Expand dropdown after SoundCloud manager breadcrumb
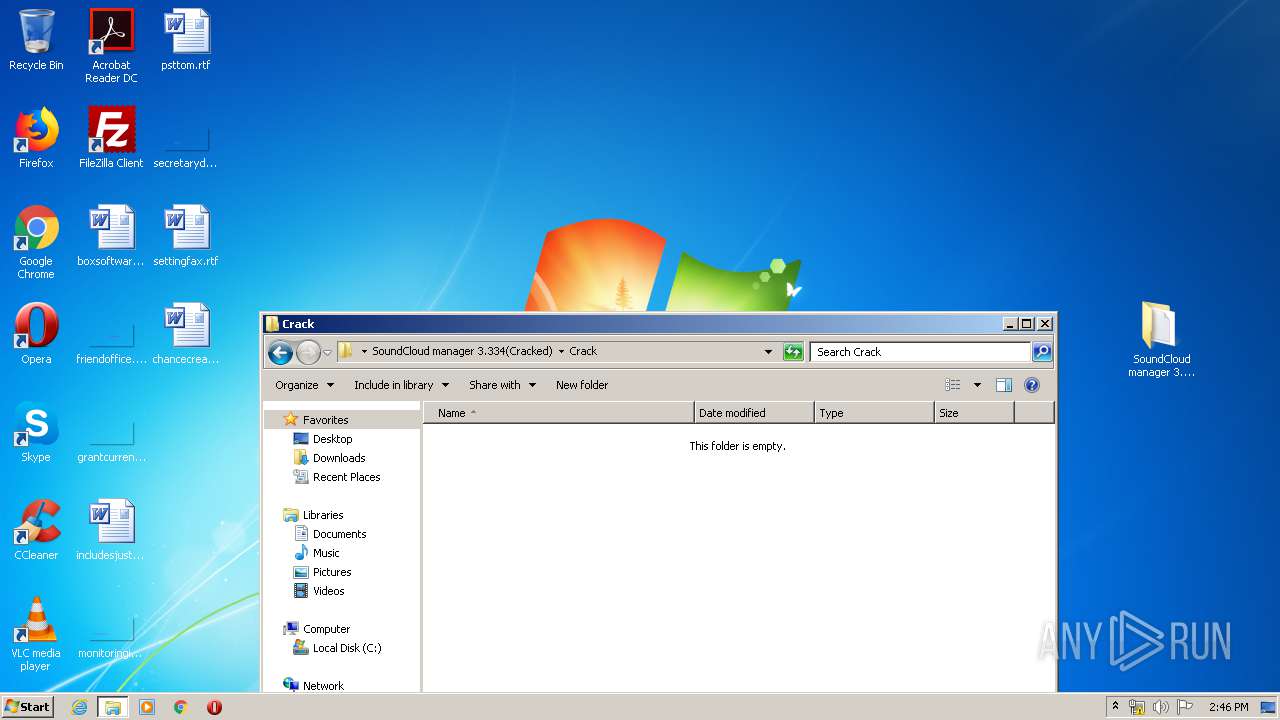Image resolution: width=1280 pixels, height=720 pixels. 561,352
